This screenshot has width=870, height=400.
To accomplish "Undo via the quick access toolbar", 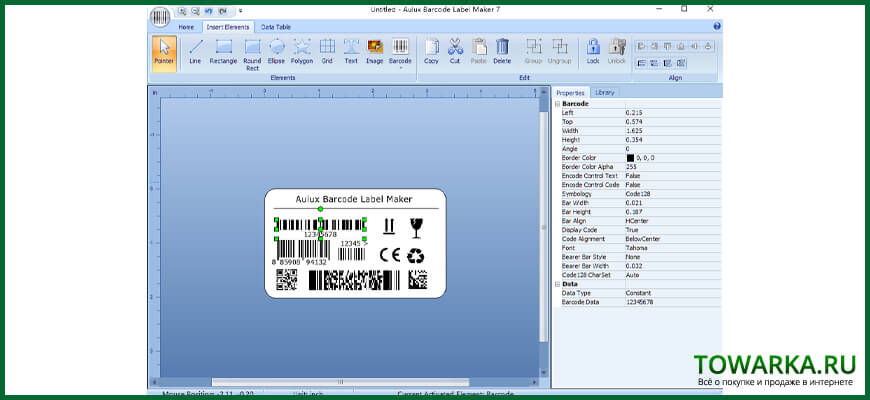I will [209, 11].
